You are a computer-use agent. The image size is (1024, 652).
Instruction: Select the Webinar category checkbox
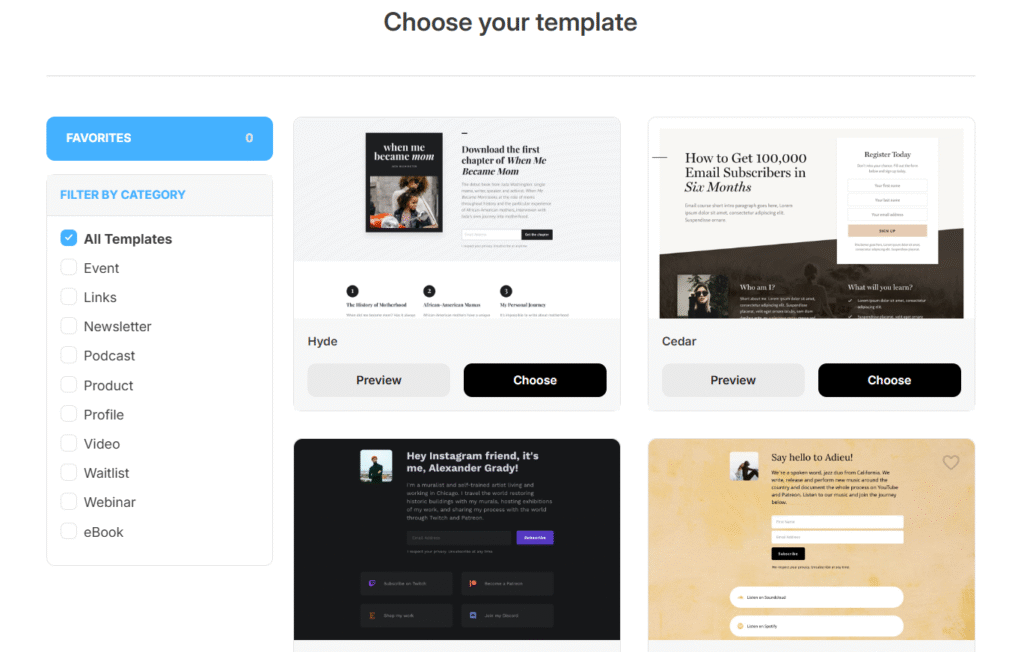69,501
